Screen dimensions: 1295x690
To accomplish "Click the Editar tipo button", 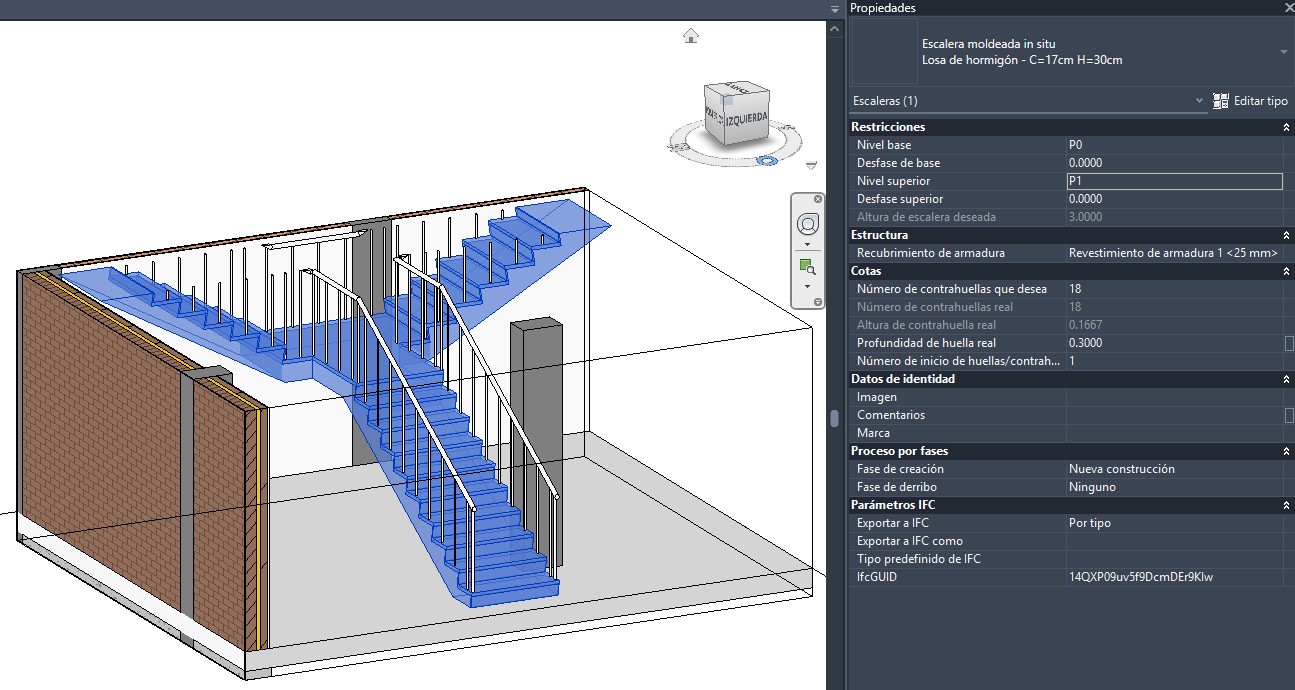I will [1250, 101].
